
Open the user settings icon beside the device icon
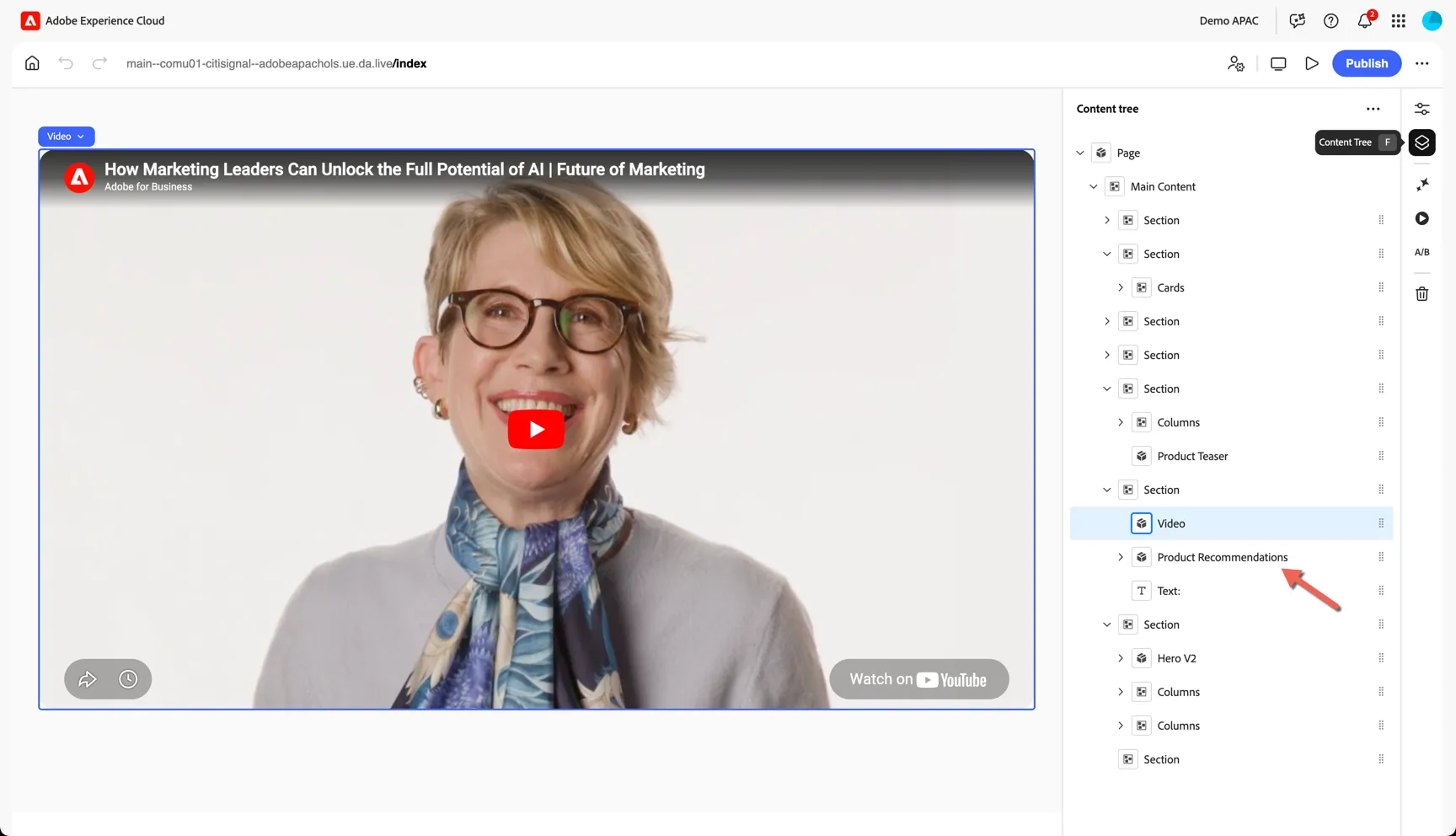coord(1236,63)
